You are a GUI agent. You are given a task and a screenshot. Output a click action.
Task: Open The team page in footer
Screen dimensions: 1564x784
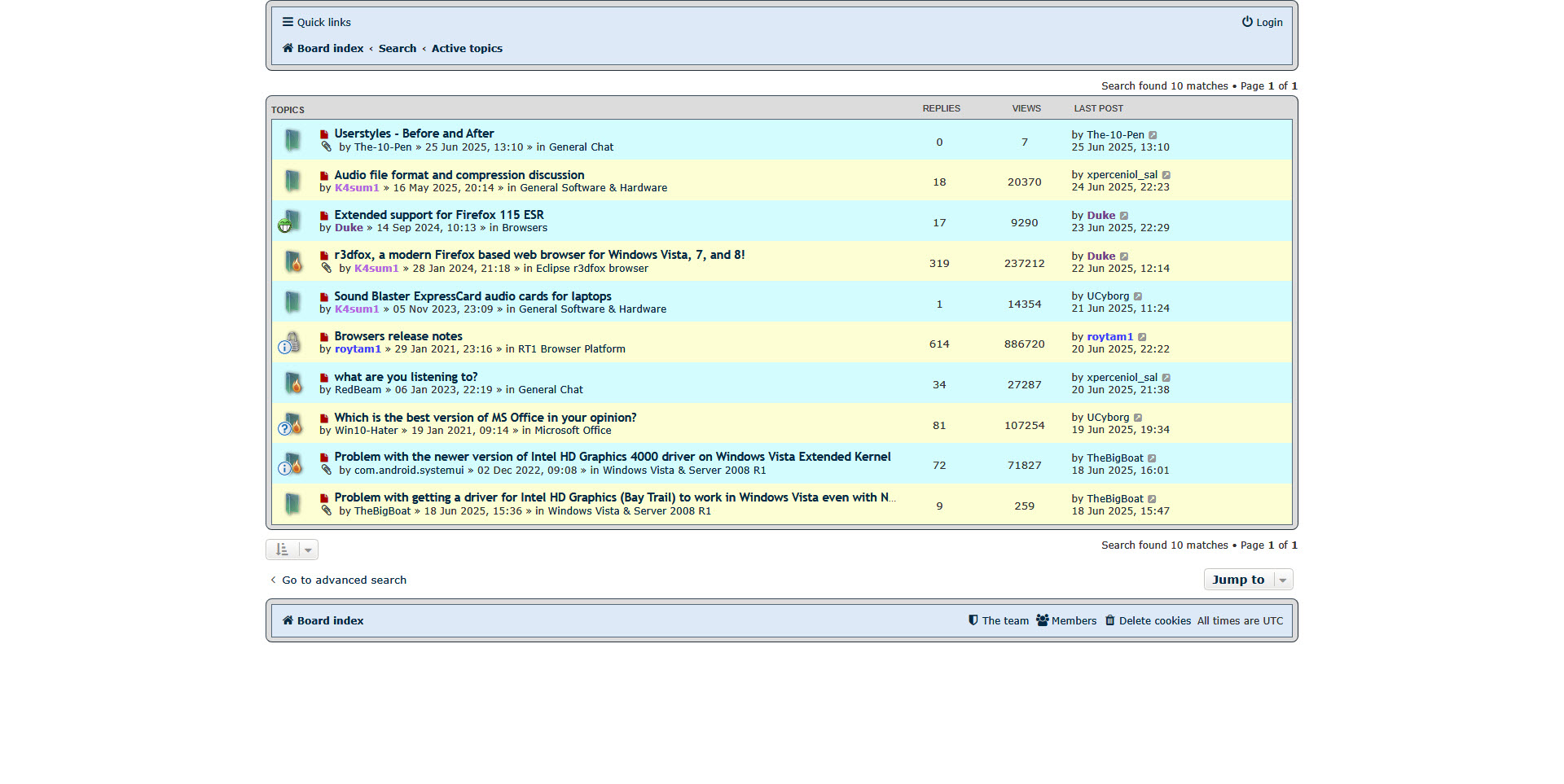point(1005,620)
